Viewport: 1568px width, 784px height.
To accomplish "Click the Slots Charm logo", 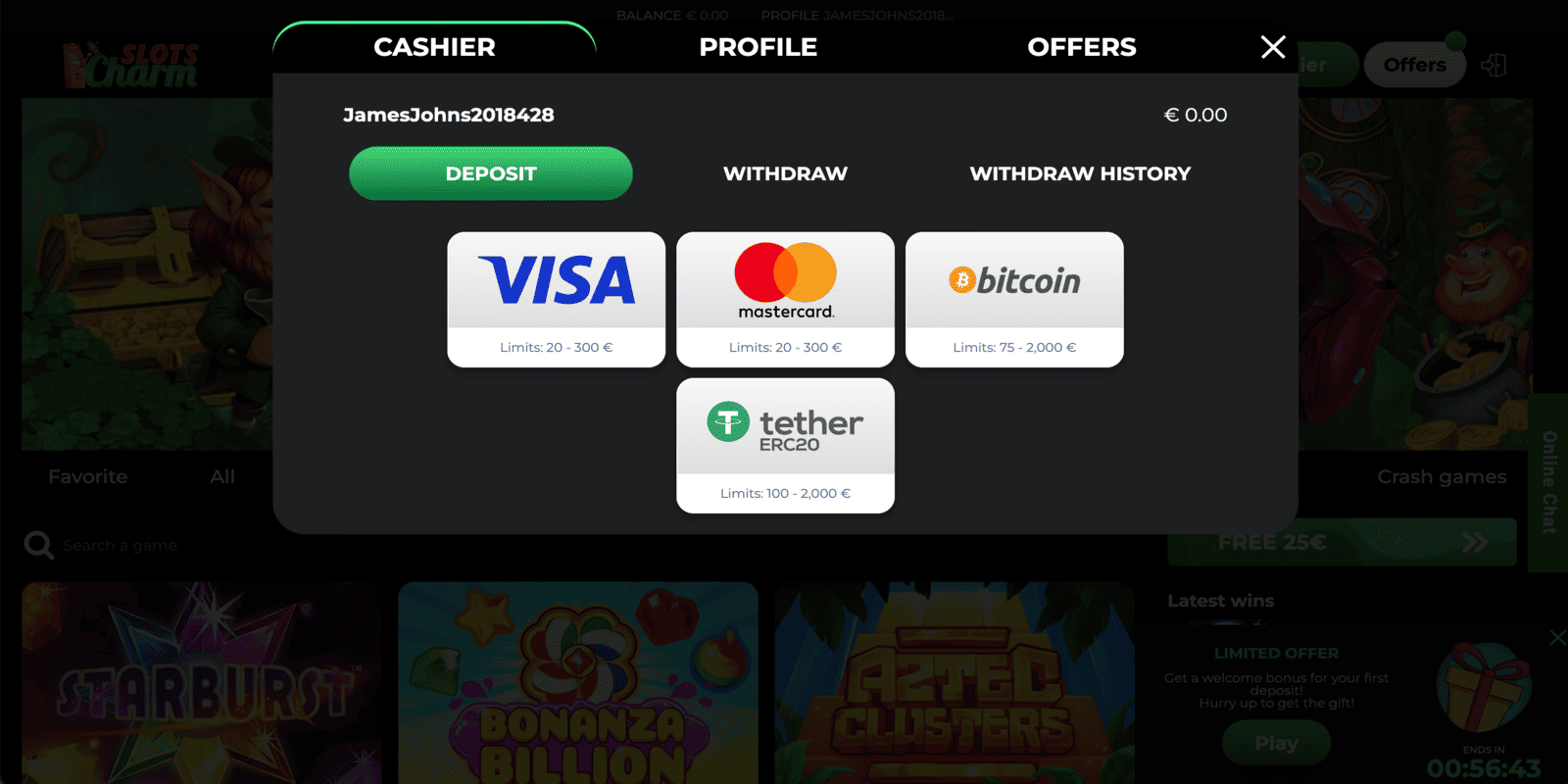I will [130, 66].
